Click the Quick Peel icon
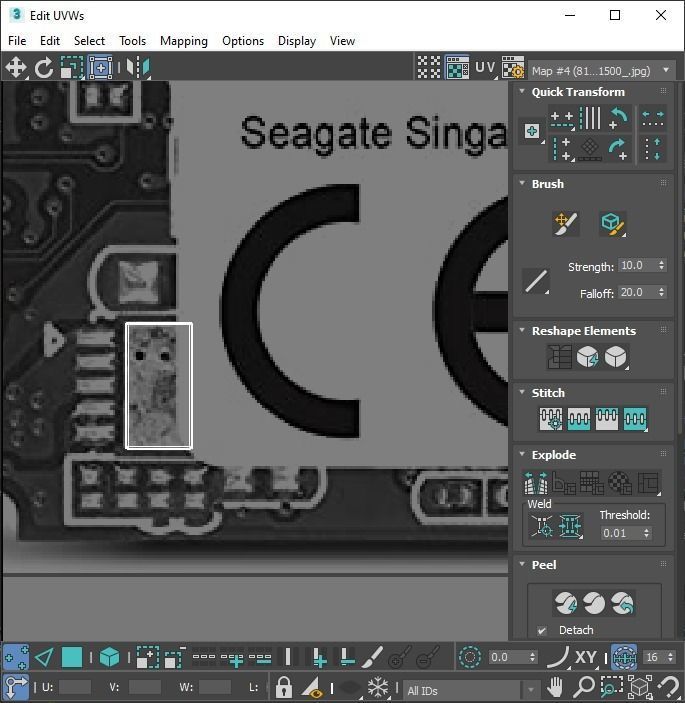This screenshot has height=703, width=685. click(566, 603)
